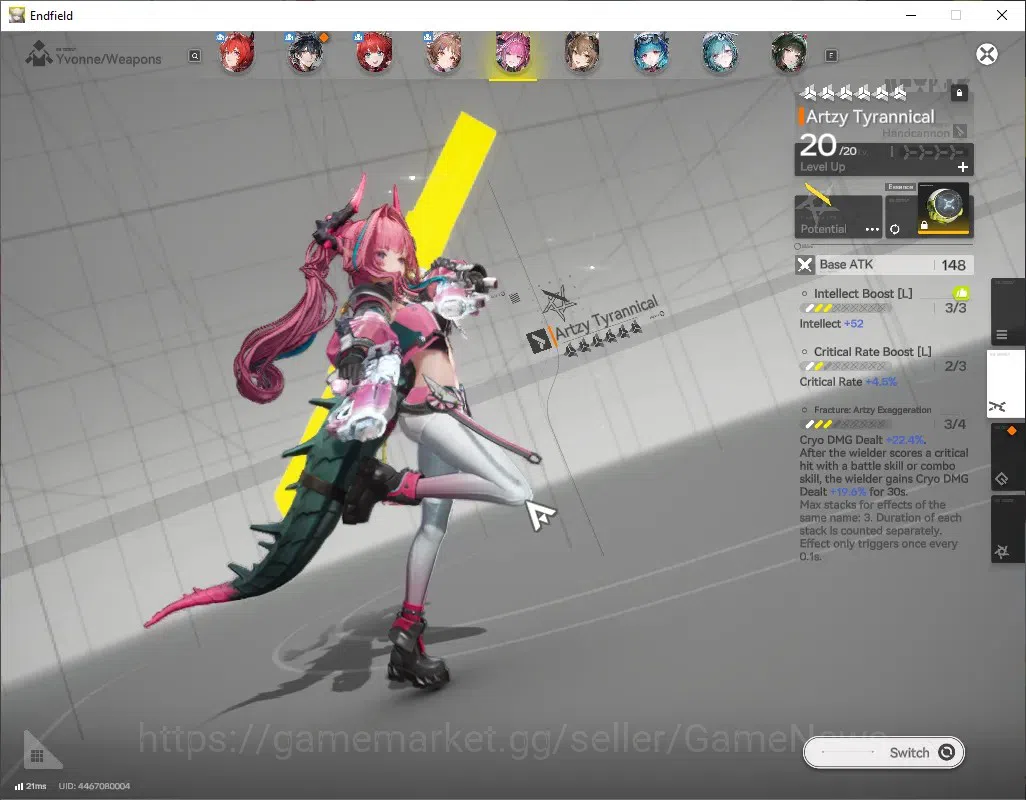Click the Base ATK crossed-swords icon
1026x800 pixels.
click(805, 265)
